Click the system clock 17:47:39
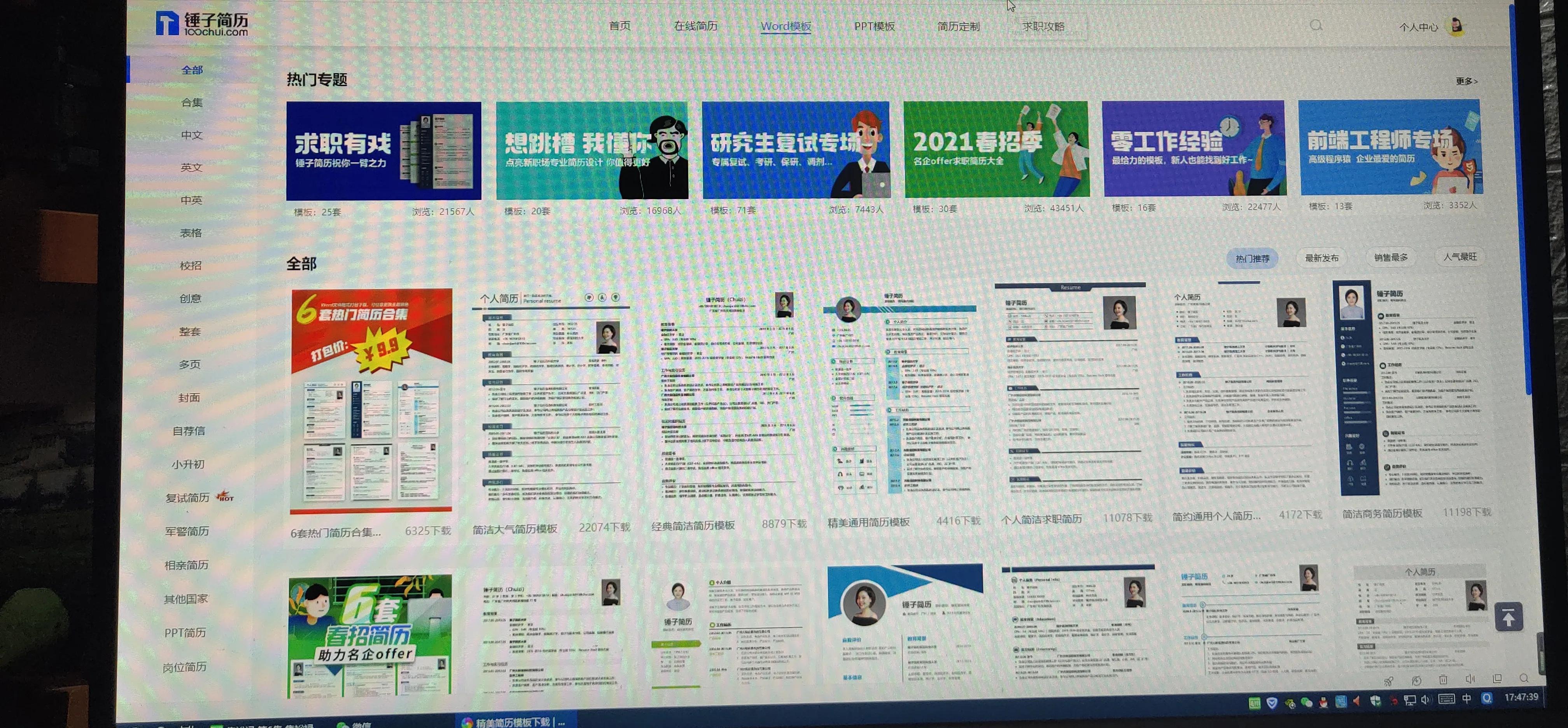Viewport: 1568px width, 728px height. pyautogui.click(x=1522, y=698)
